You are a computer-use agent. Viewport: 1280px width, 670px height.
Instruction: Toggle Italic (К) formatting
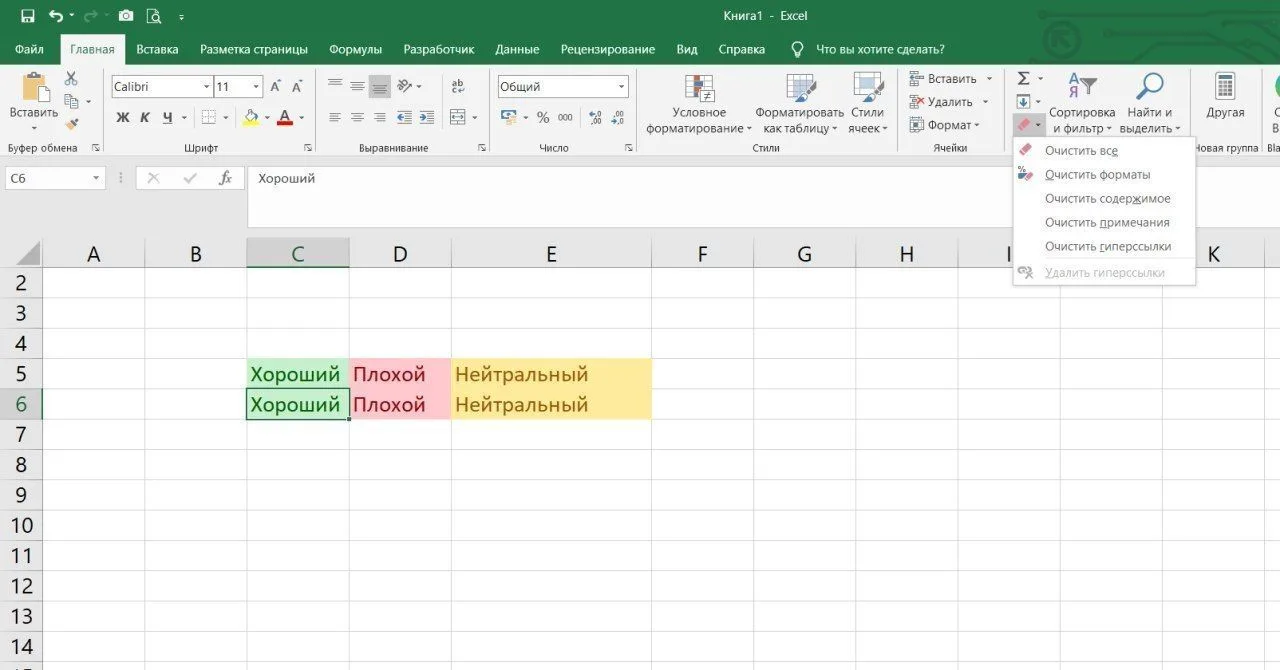[145, 117]
